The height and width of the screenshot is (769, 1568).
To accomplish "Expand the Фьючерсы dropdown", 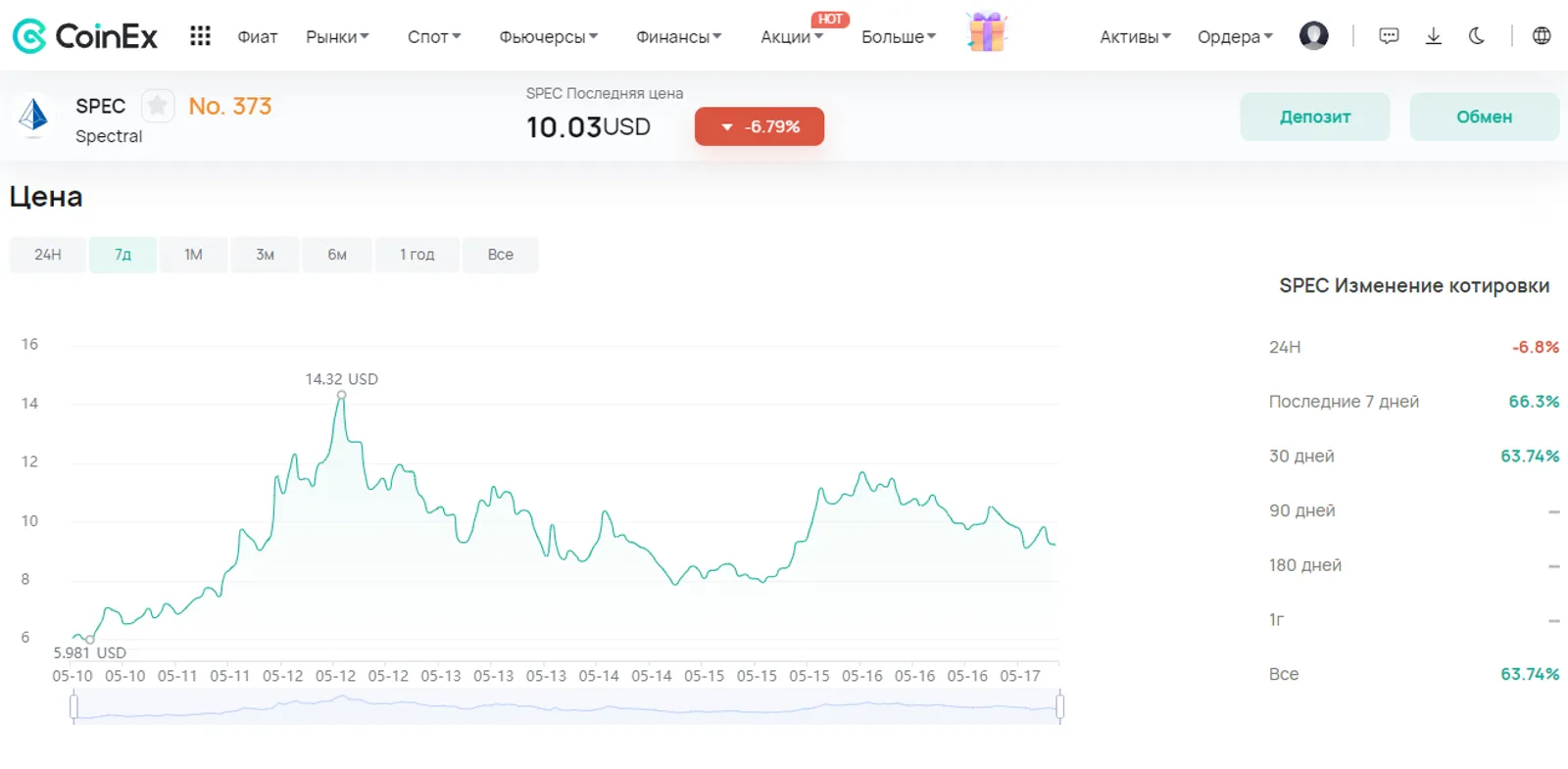I will pos(549,37).
